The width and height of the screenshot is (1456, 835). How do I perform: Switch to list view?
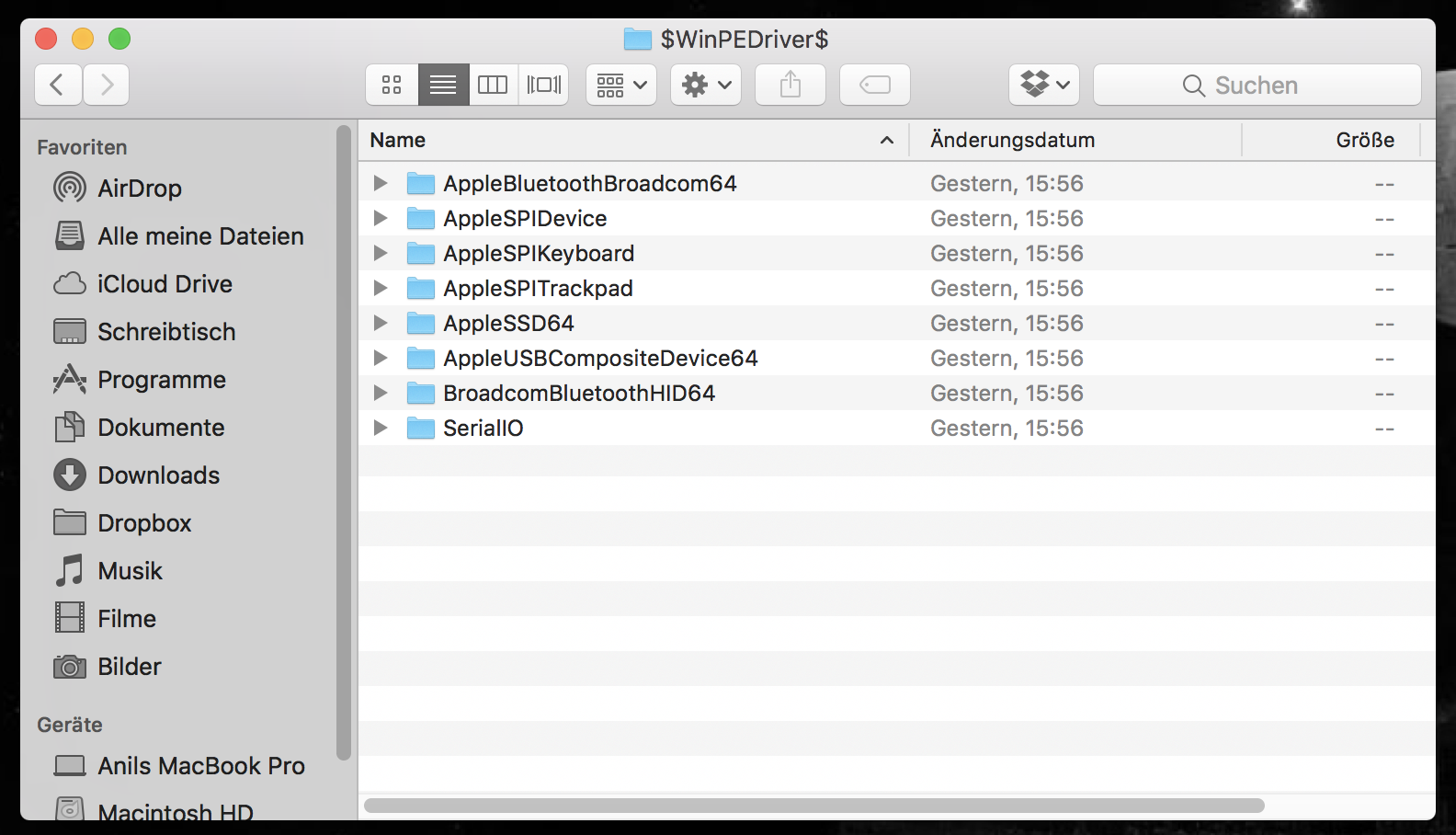coord(443,85)
